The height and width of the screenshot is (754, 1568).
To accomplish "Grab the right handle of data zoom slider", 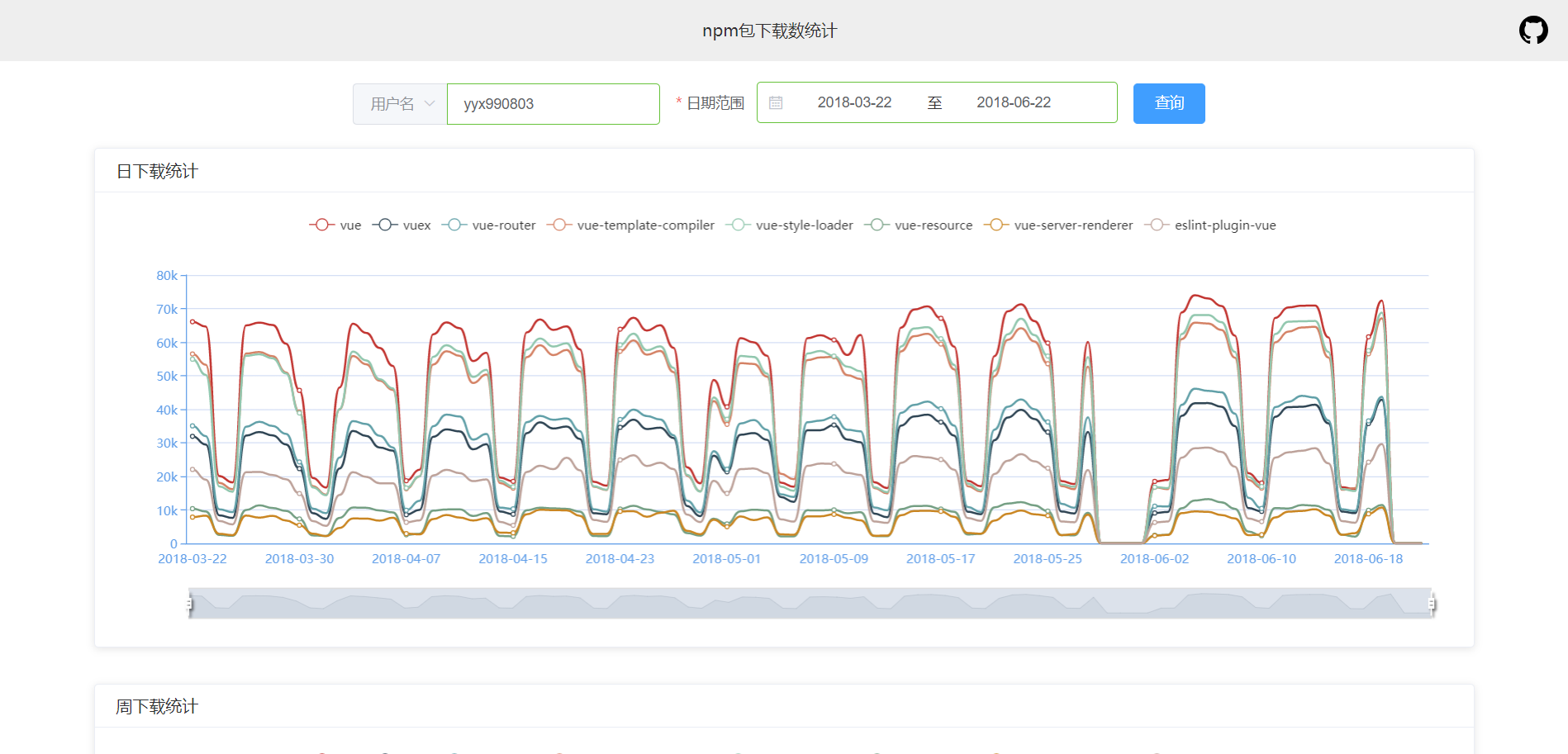I will [x=1432, y=604].
